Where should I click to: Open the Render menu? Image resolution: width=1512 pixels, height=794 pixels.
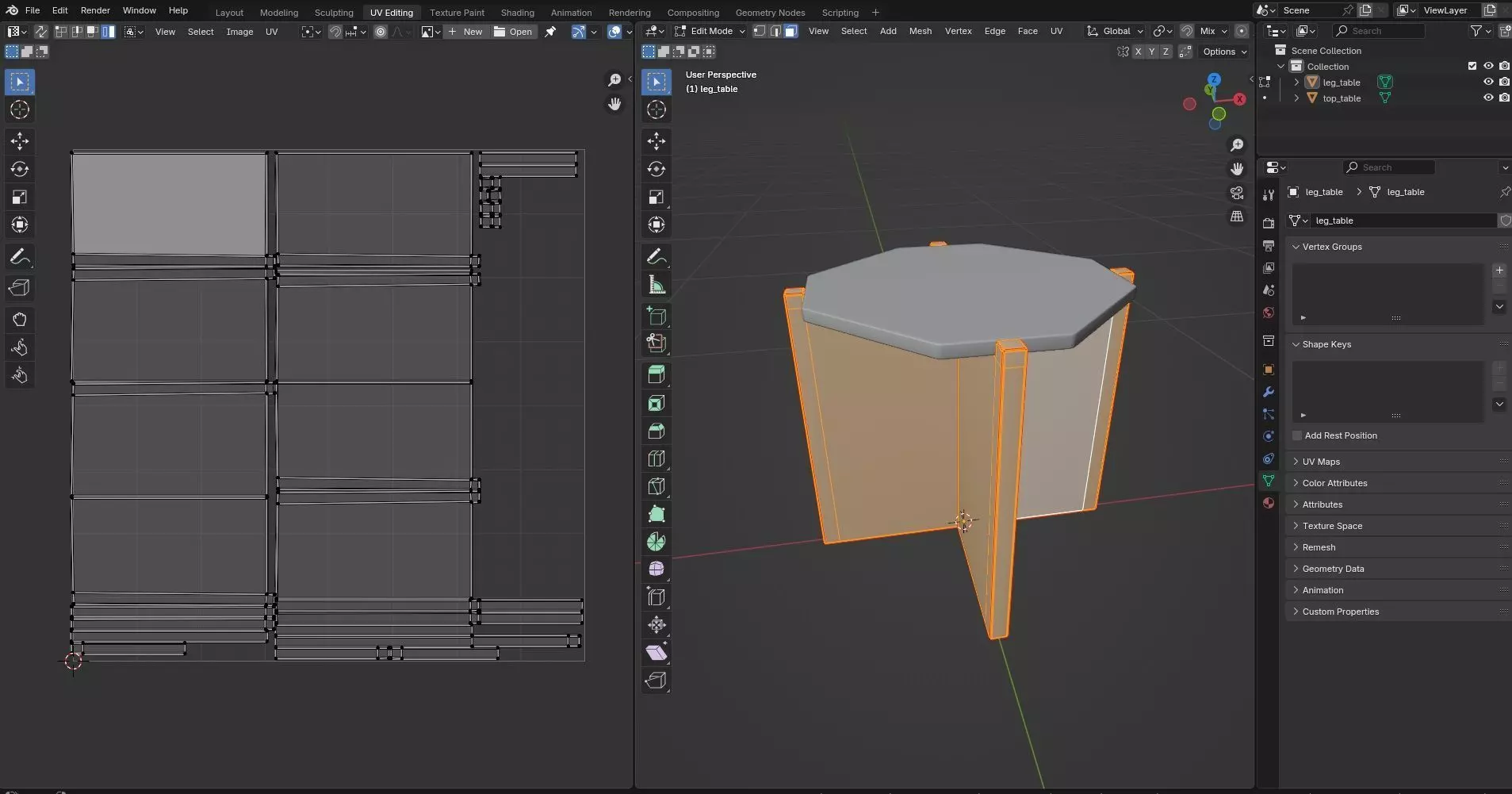[95, 10]
